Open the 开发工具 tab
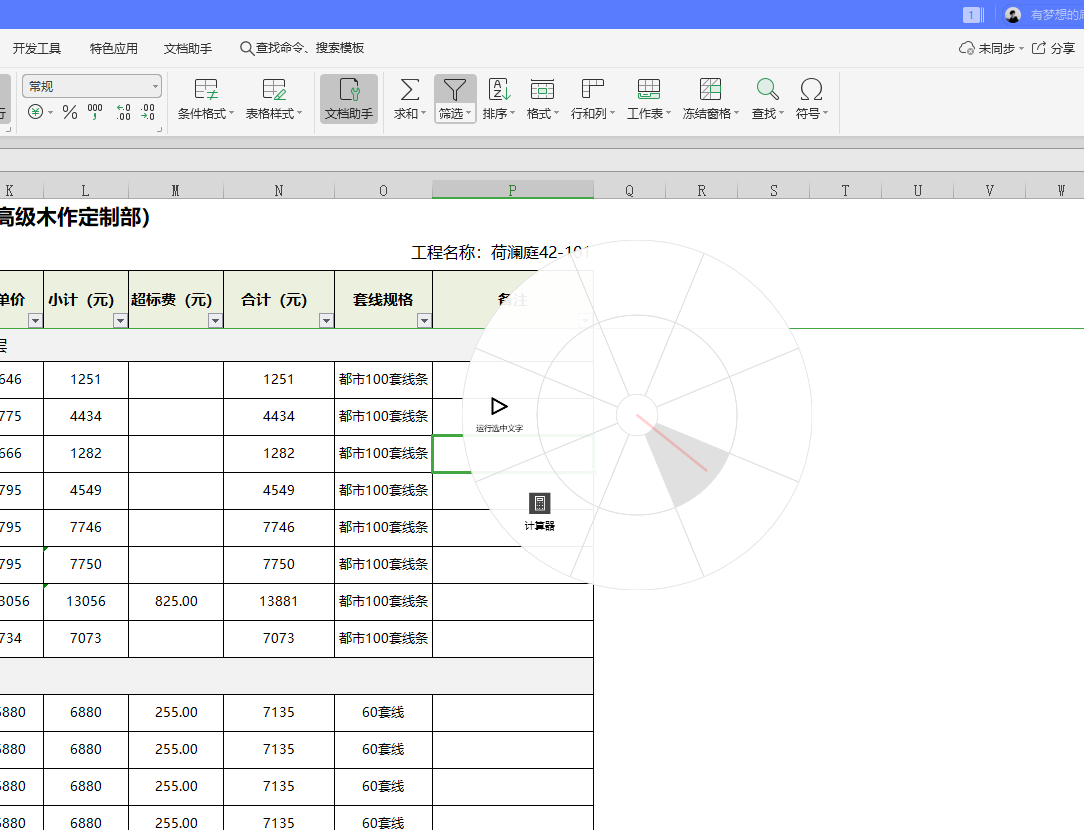 pos(37,48)
